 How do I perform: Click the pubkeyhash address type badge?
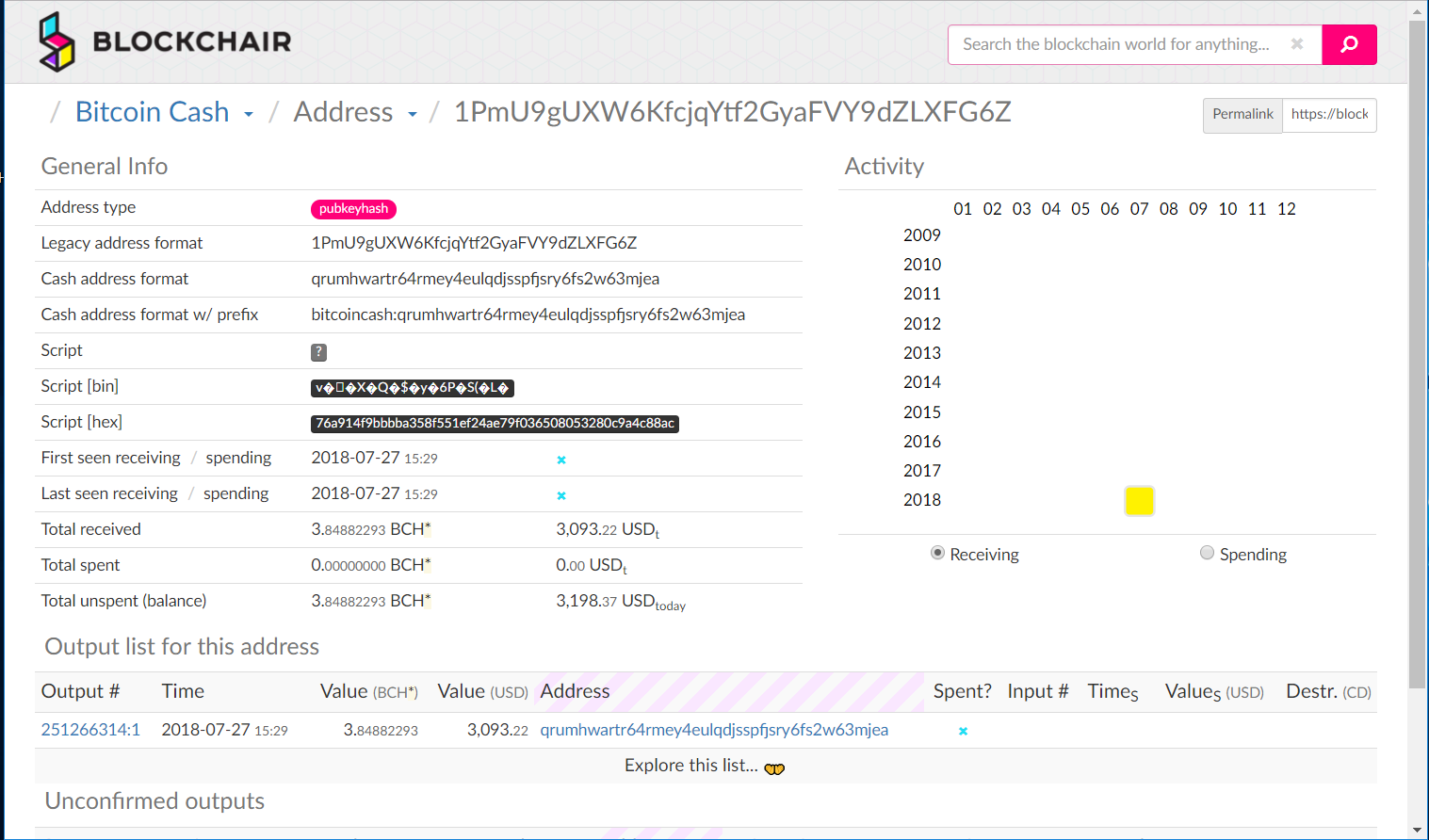pos(353,209)
